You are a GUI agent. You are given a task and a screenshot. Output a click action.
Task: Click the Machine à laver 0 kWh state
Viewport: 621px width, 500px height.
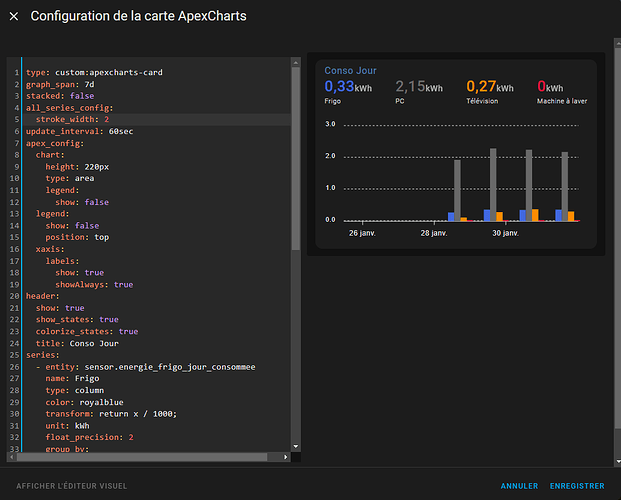coord(562,91)
